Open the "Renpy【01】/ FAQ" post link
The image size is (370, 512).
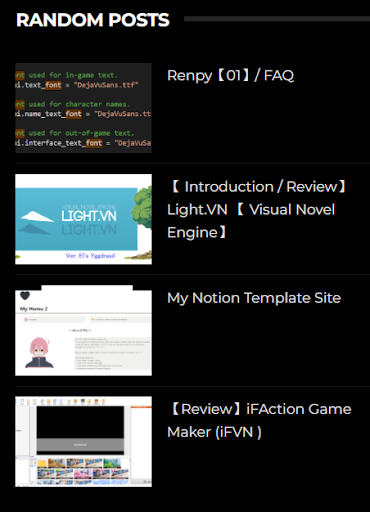[x=230, y=76]
